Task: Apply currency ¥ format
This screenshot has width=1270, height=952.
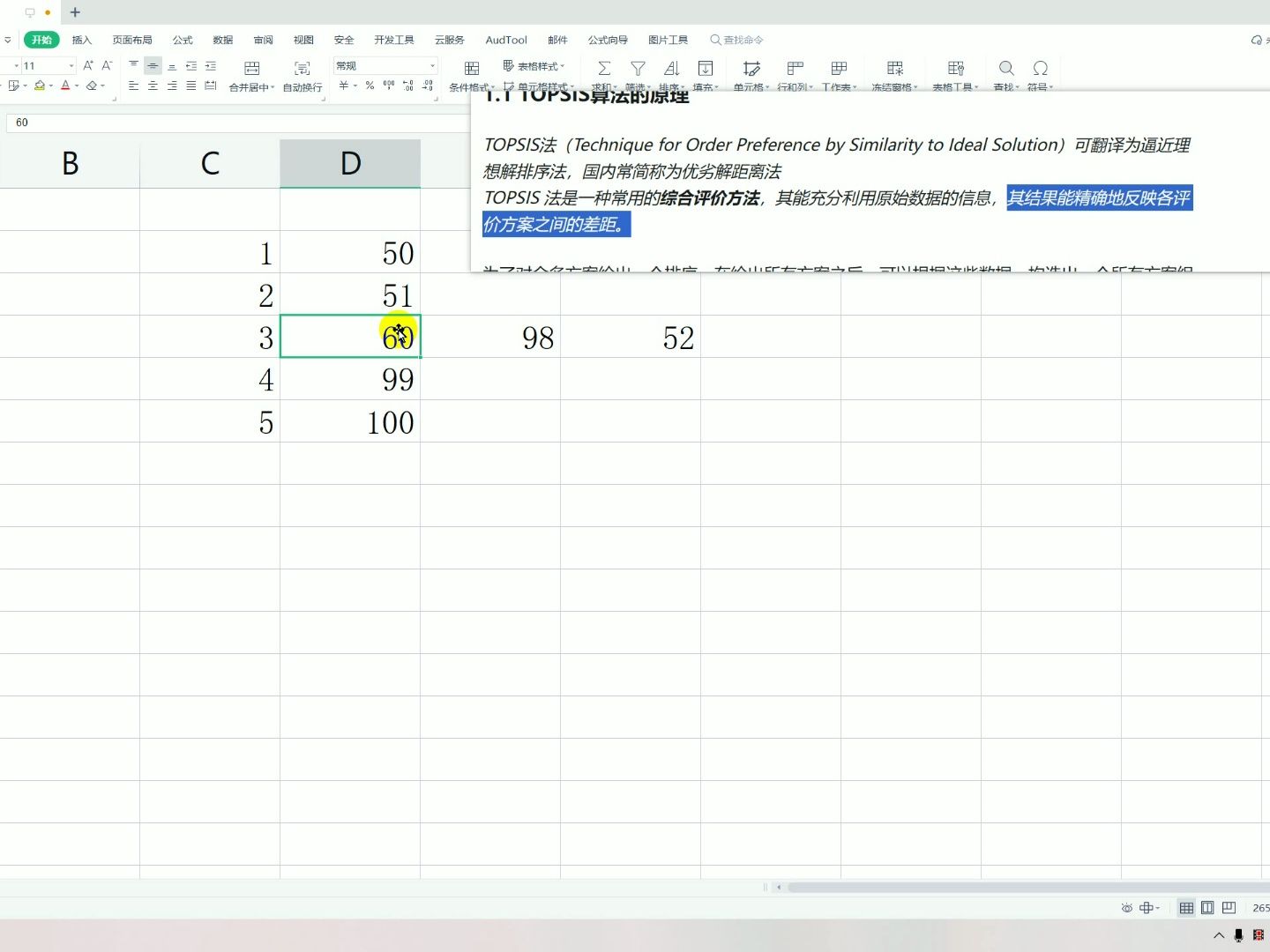Action: (344, 86)
